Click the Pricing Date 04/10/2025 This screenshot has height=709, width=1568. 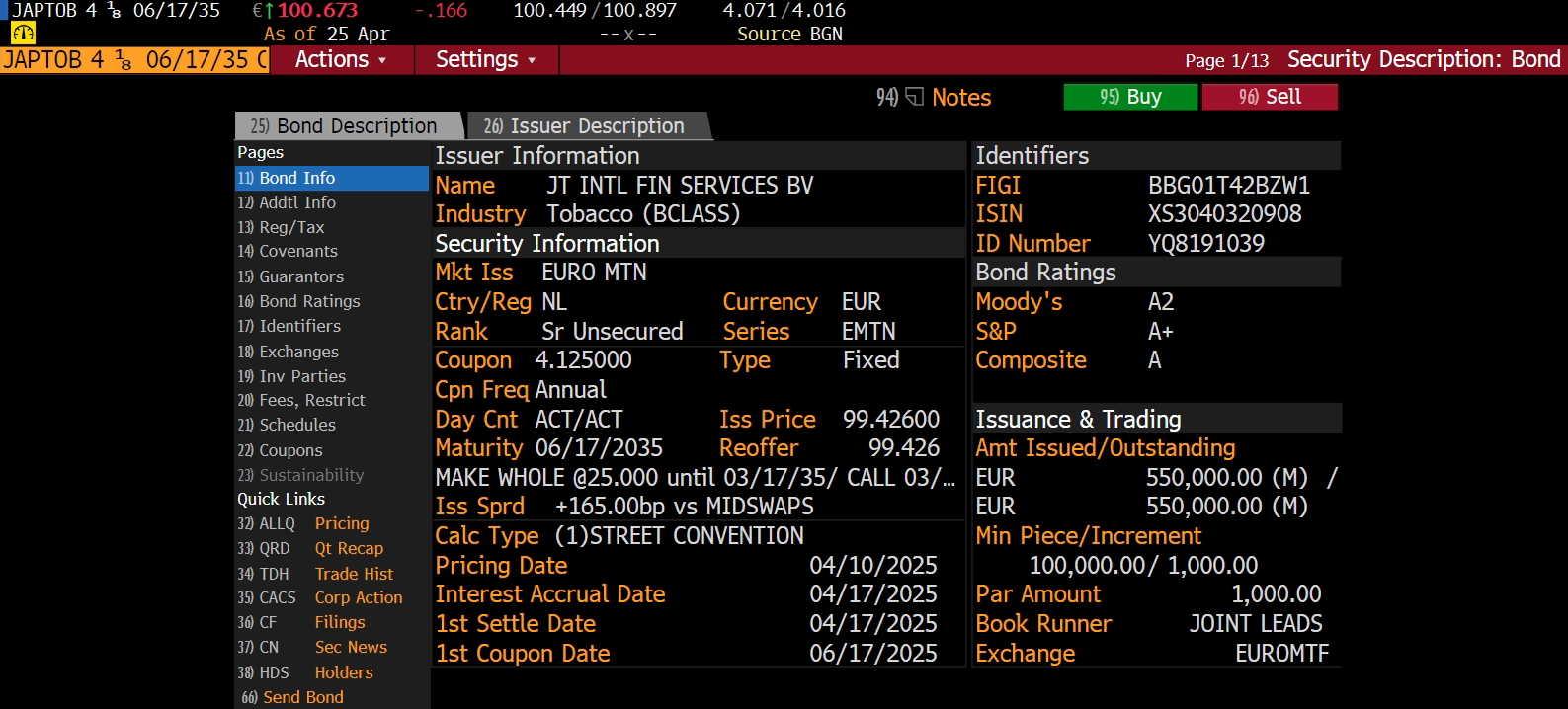coord(873,566)
